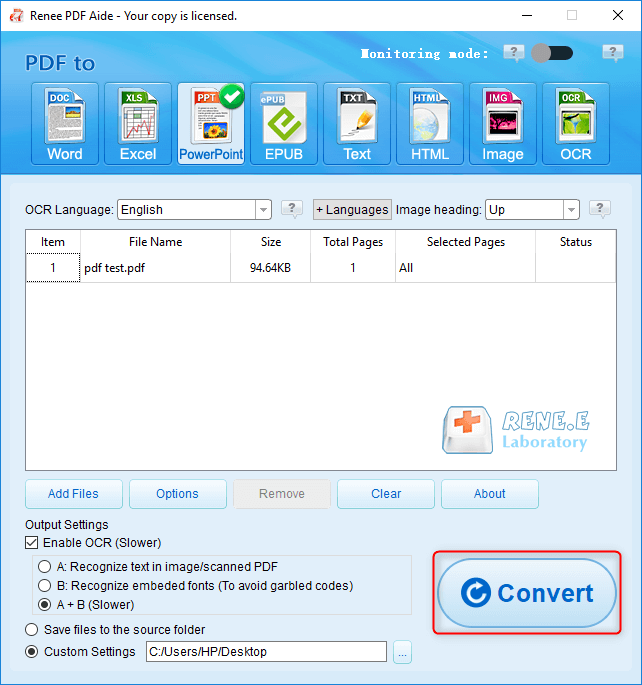Click Add Files button
Viewport: 642px width, 685px height.
[x=73, y=494]
